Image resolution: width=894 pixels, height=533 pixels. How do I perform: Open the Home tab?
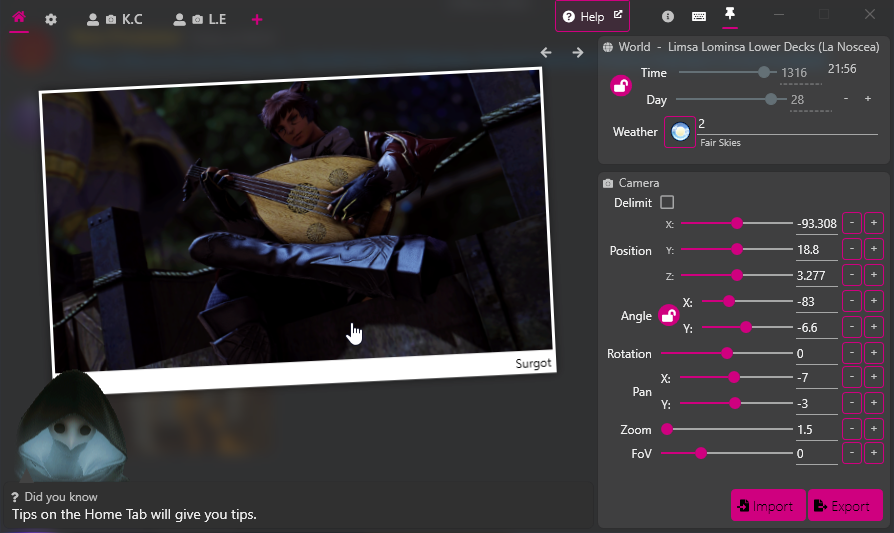(19, 18)
